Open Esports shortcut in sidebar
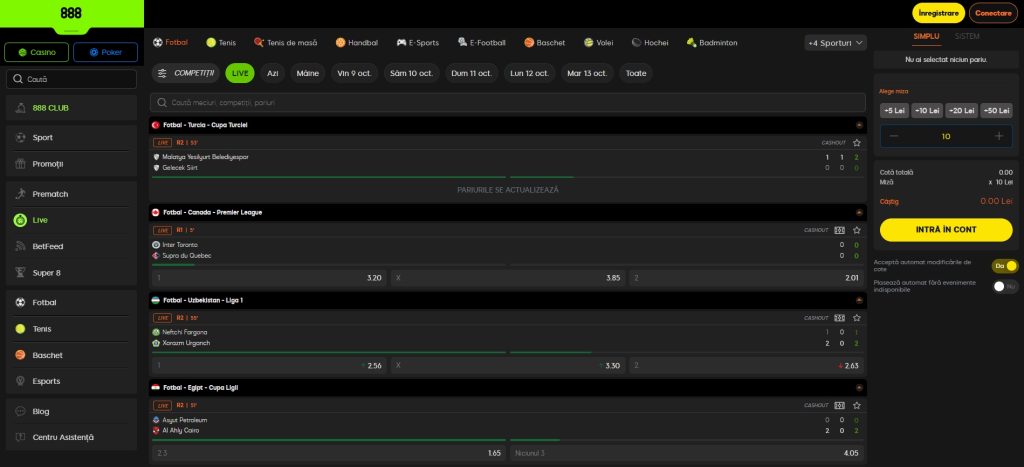The height and width of the screenshot is (467, 1024). [72, 381]
